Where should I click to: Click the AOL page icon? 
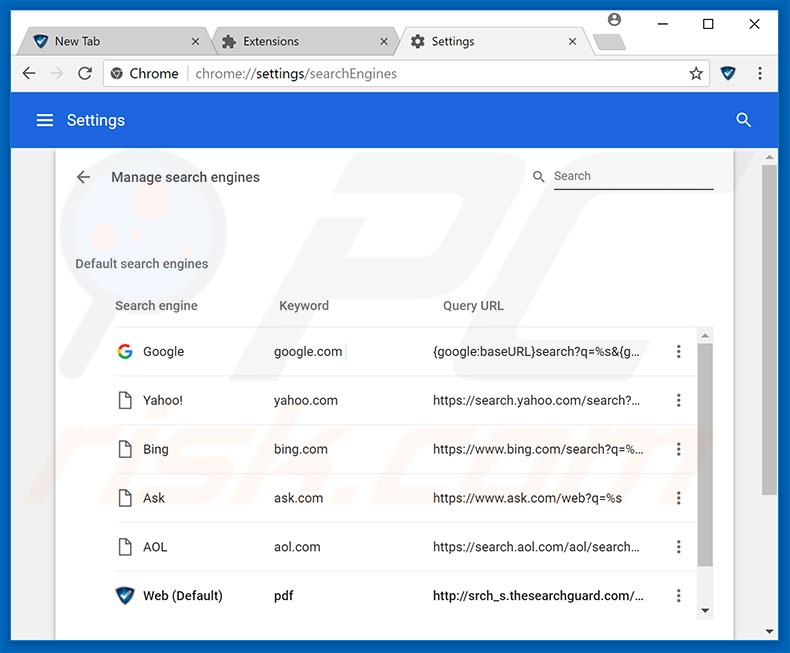coord(125,547)
